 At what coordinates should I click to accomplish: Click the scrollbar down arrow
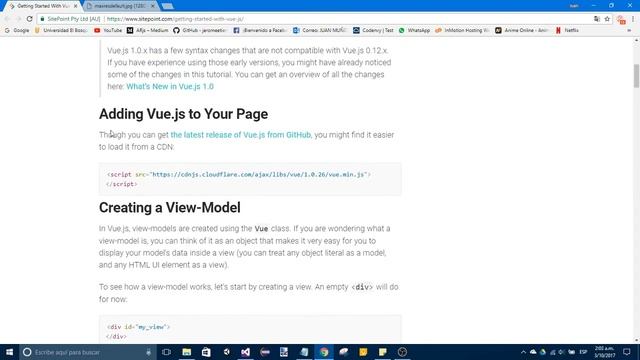(636, 340)
